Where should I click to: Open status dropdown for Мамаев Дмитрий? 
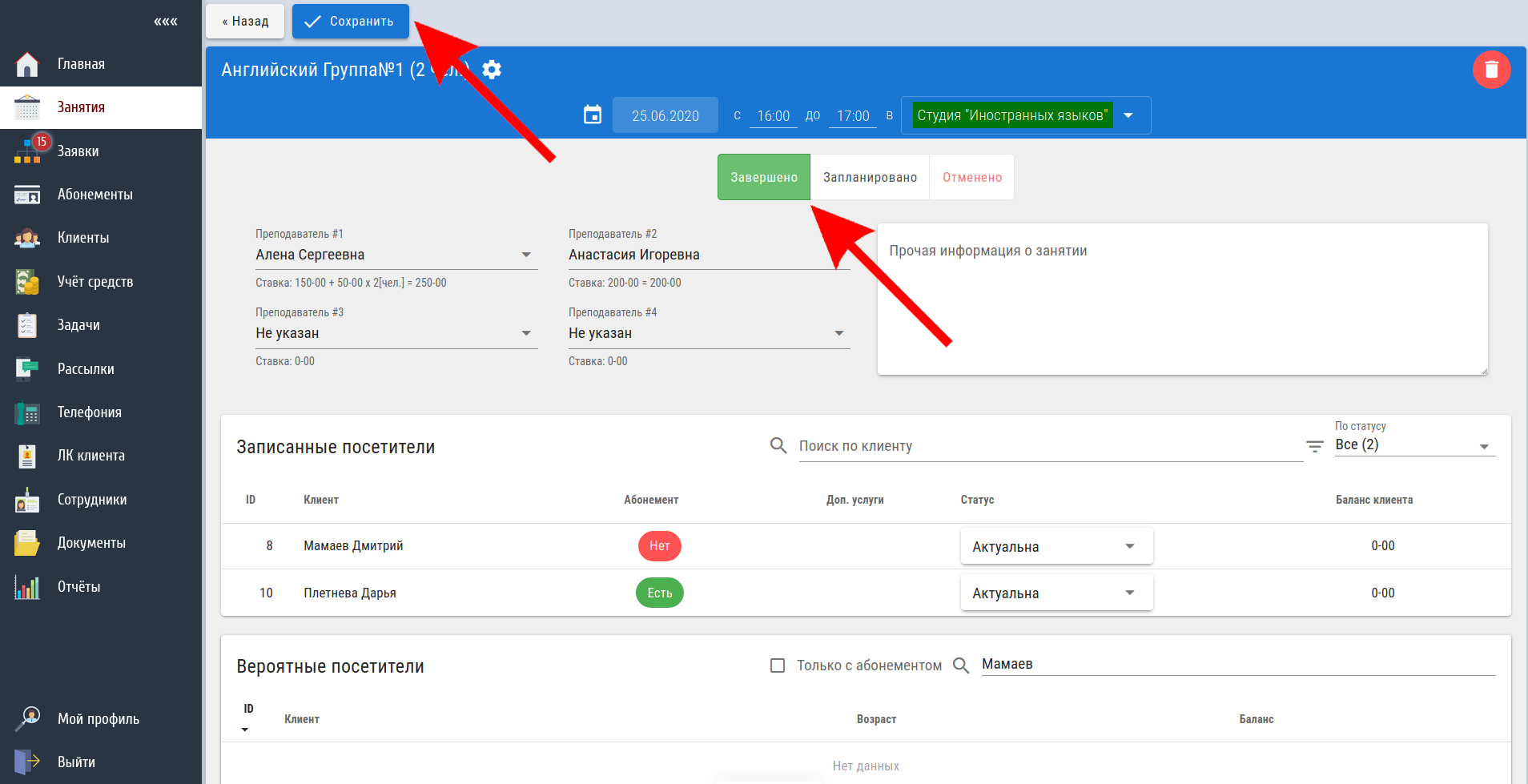[x=1056, y=546]
